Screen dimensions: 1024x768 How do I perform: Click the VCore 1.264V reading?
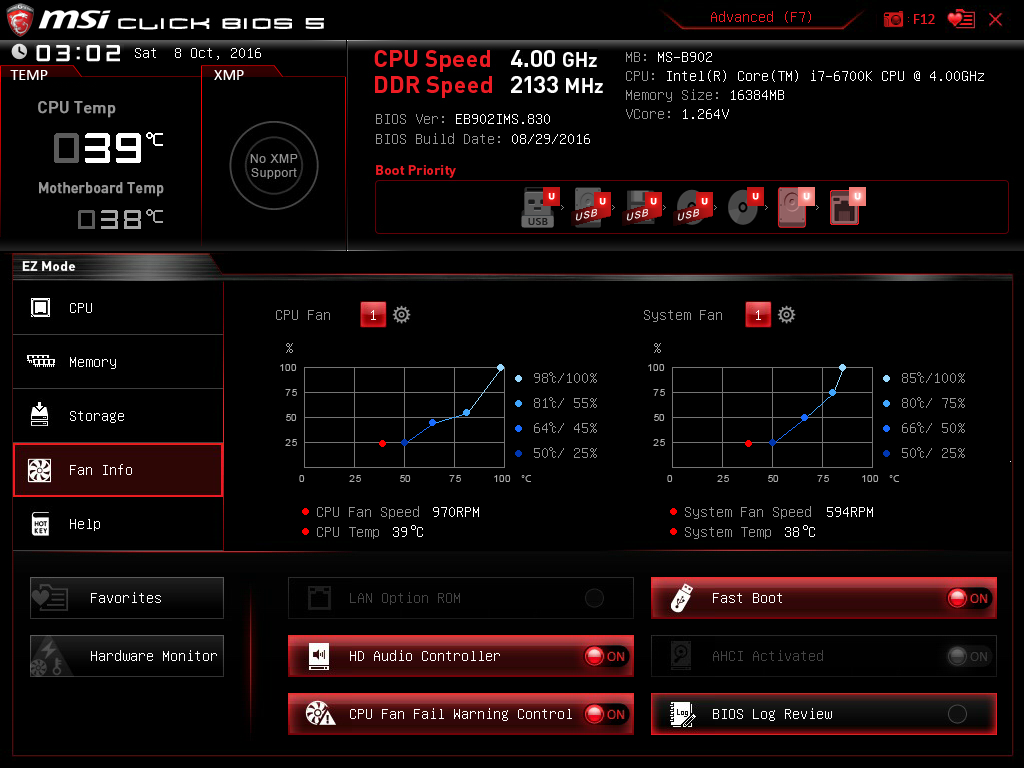[677, 114]
